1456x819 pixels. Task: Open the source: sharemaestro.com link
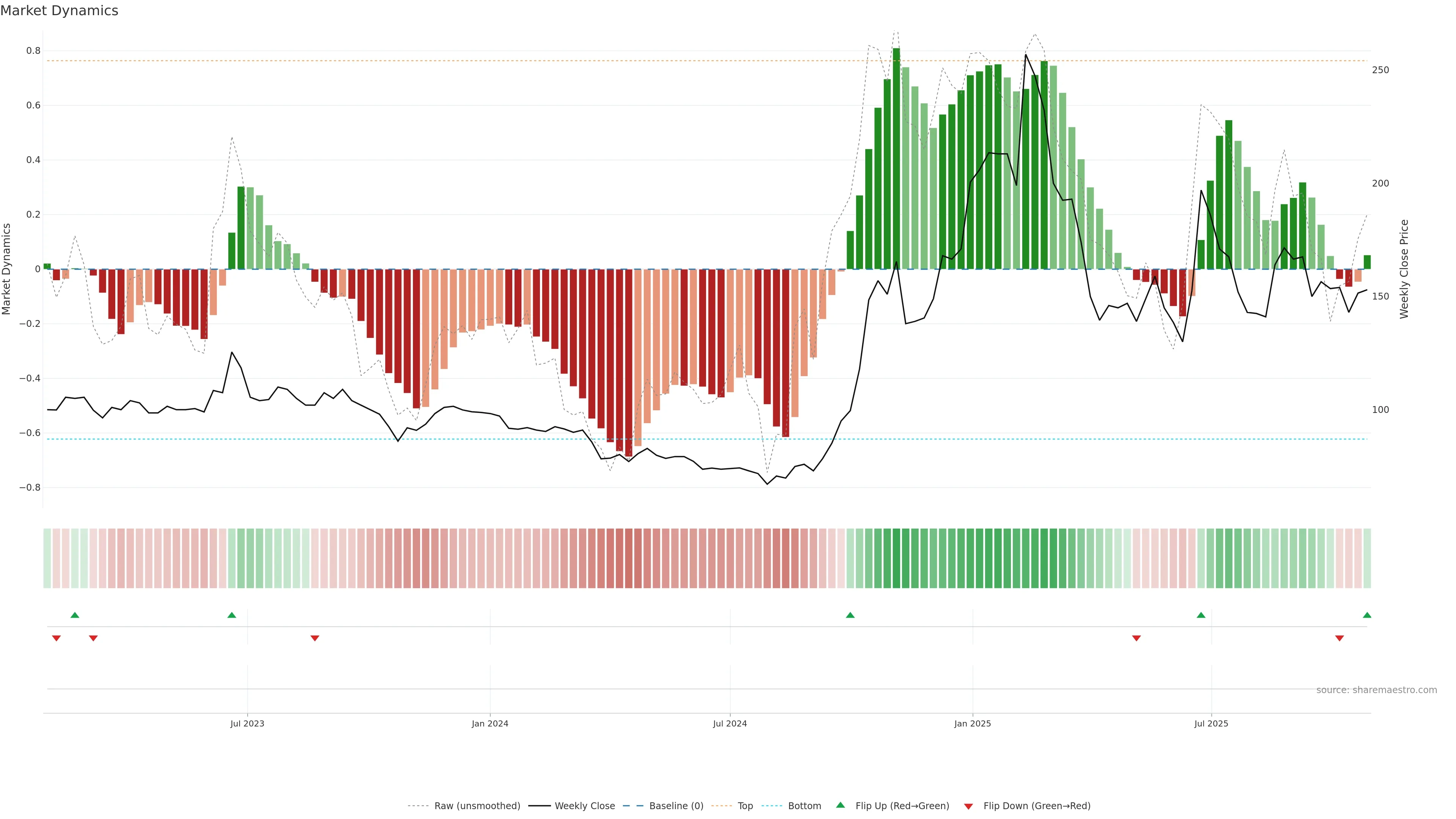[1376, 690]
